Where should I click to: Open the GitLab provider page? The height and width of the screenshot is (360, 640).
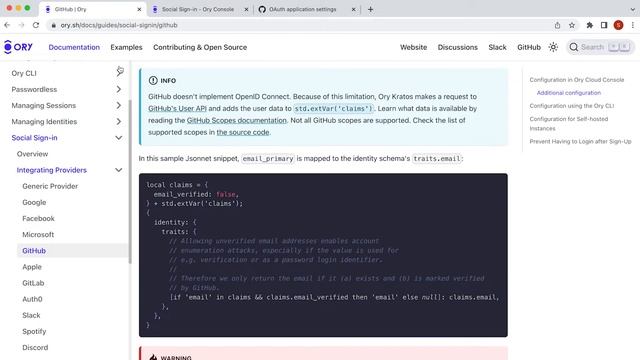(33, 283)
